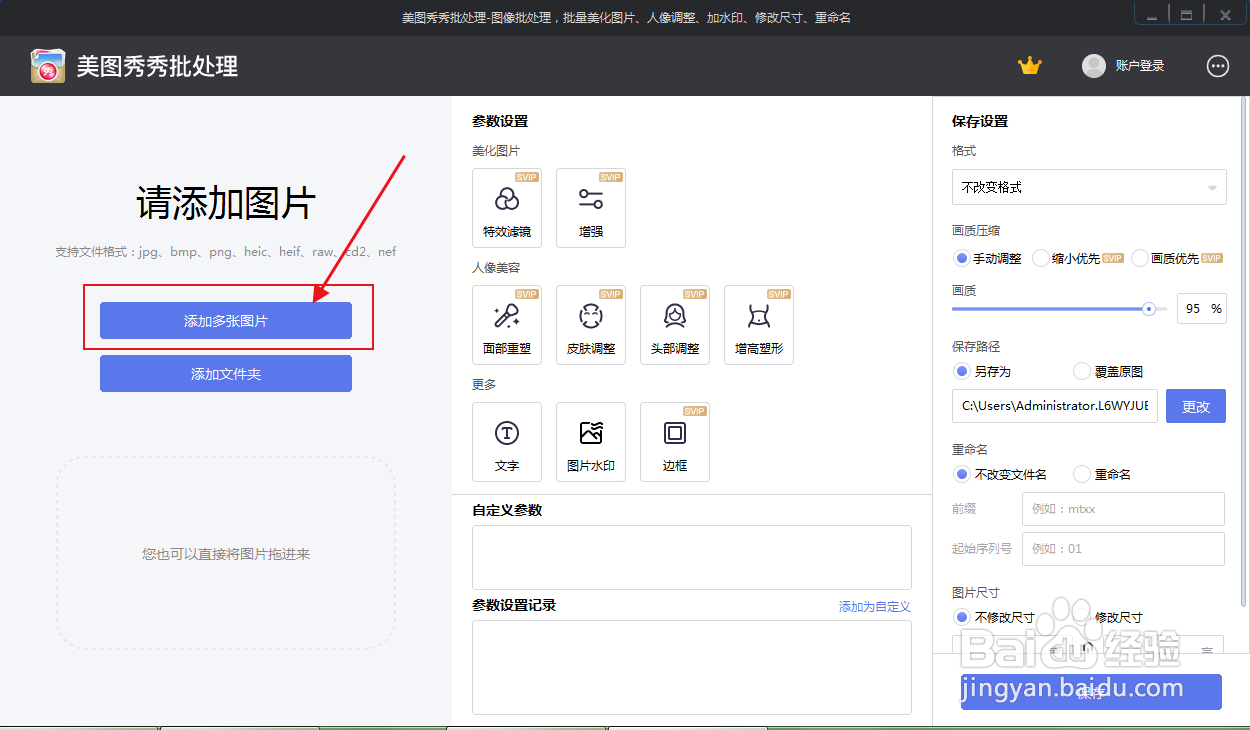Click the 画质 quality slider handle
1250x730 pixels.
[1149, 309]
